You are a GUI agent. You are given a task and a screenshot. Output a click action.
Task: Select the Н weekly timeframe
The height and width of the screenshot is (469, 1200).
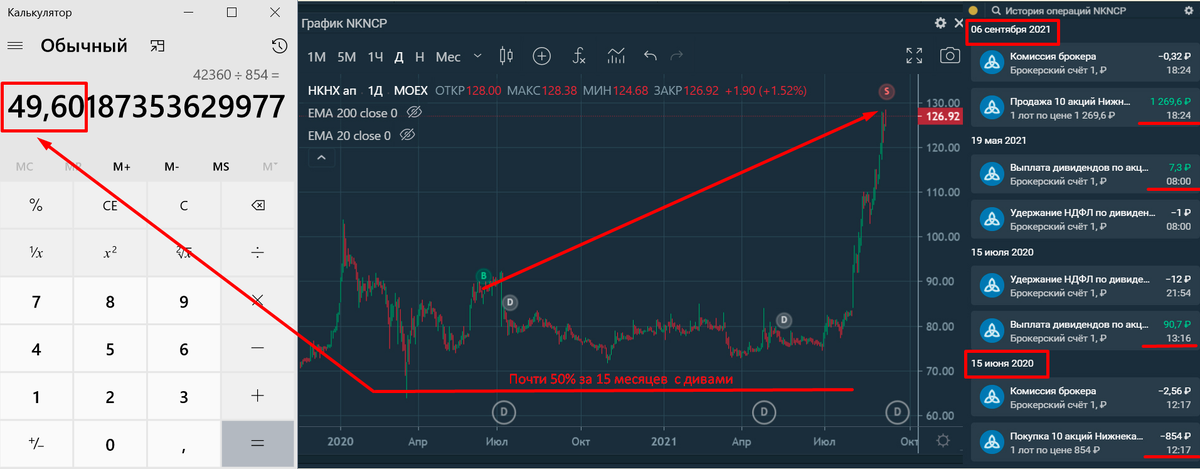pos(419,57)
